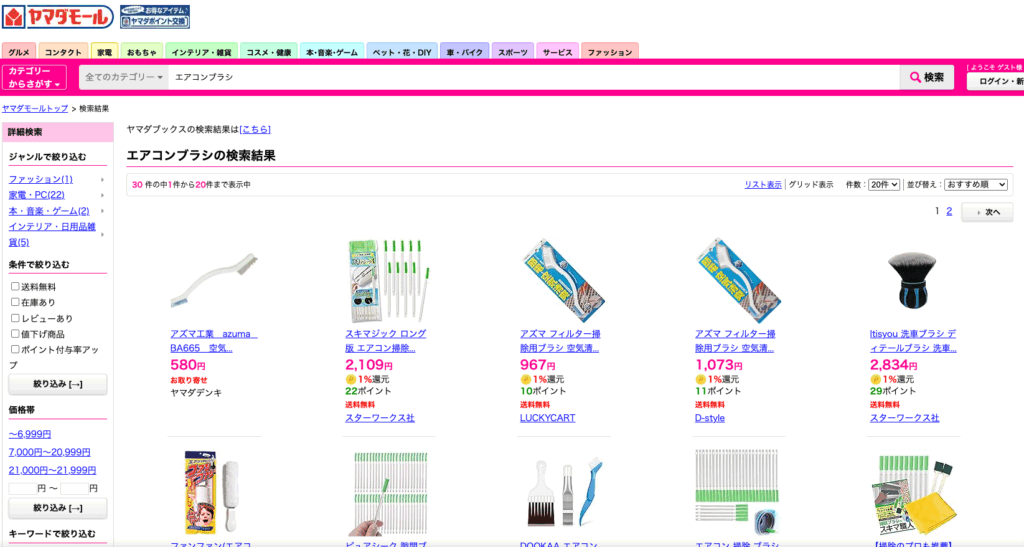The width and height of the screenshot is (1024, 547).
Task: Open the グルメ category tab
Action: coord(19,52)
